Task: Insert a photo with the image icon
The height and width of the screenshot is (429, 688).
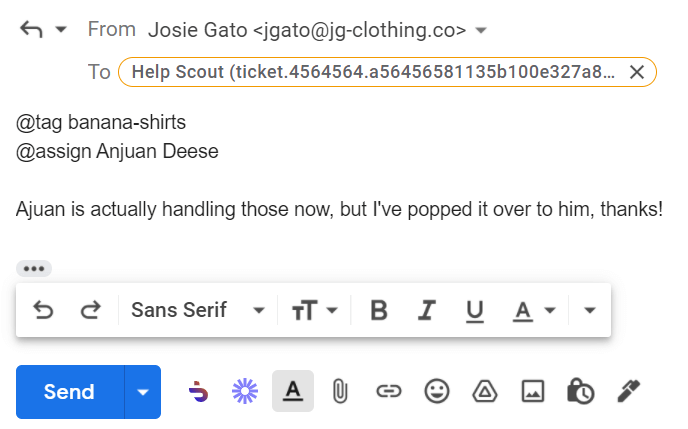Action: coord(532,392)
